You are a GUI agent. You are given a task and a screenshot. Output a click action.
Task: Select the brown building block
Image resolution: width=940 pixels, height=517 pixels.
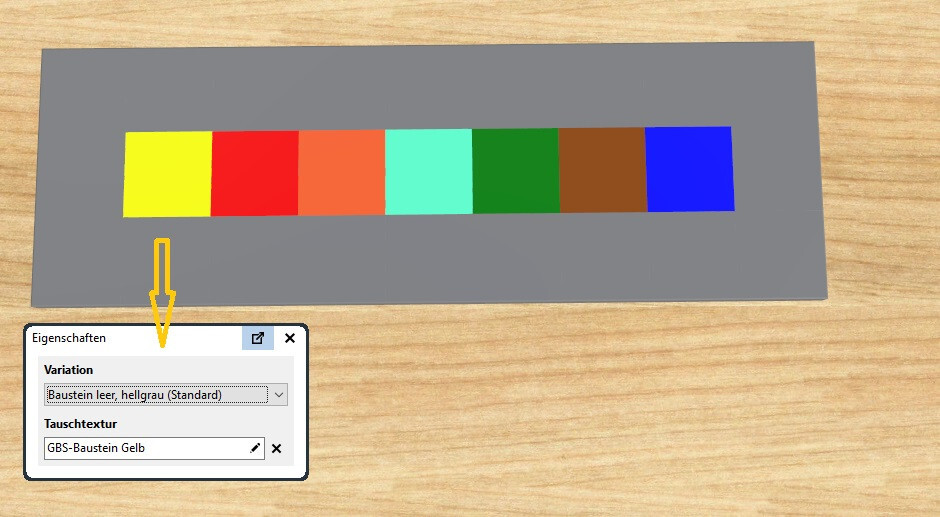pos(602,170)
